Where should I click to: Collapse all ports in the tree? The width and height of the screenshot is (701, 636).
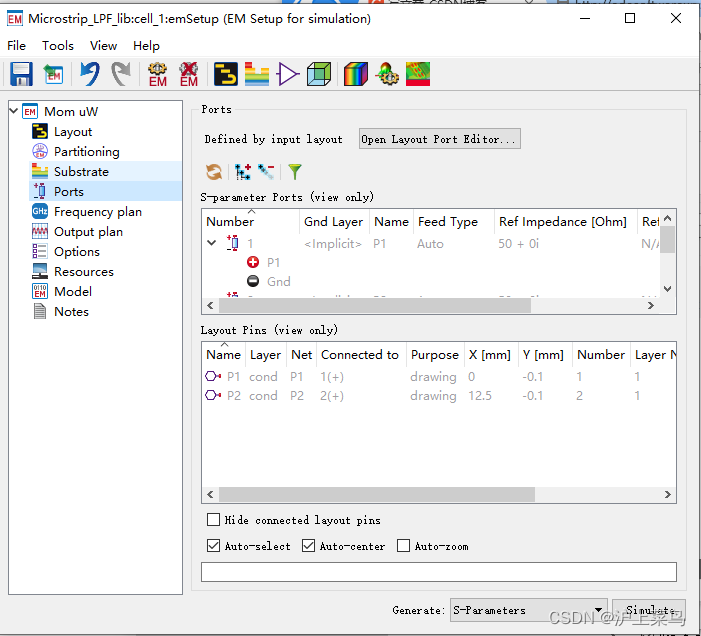click(266, 172)
